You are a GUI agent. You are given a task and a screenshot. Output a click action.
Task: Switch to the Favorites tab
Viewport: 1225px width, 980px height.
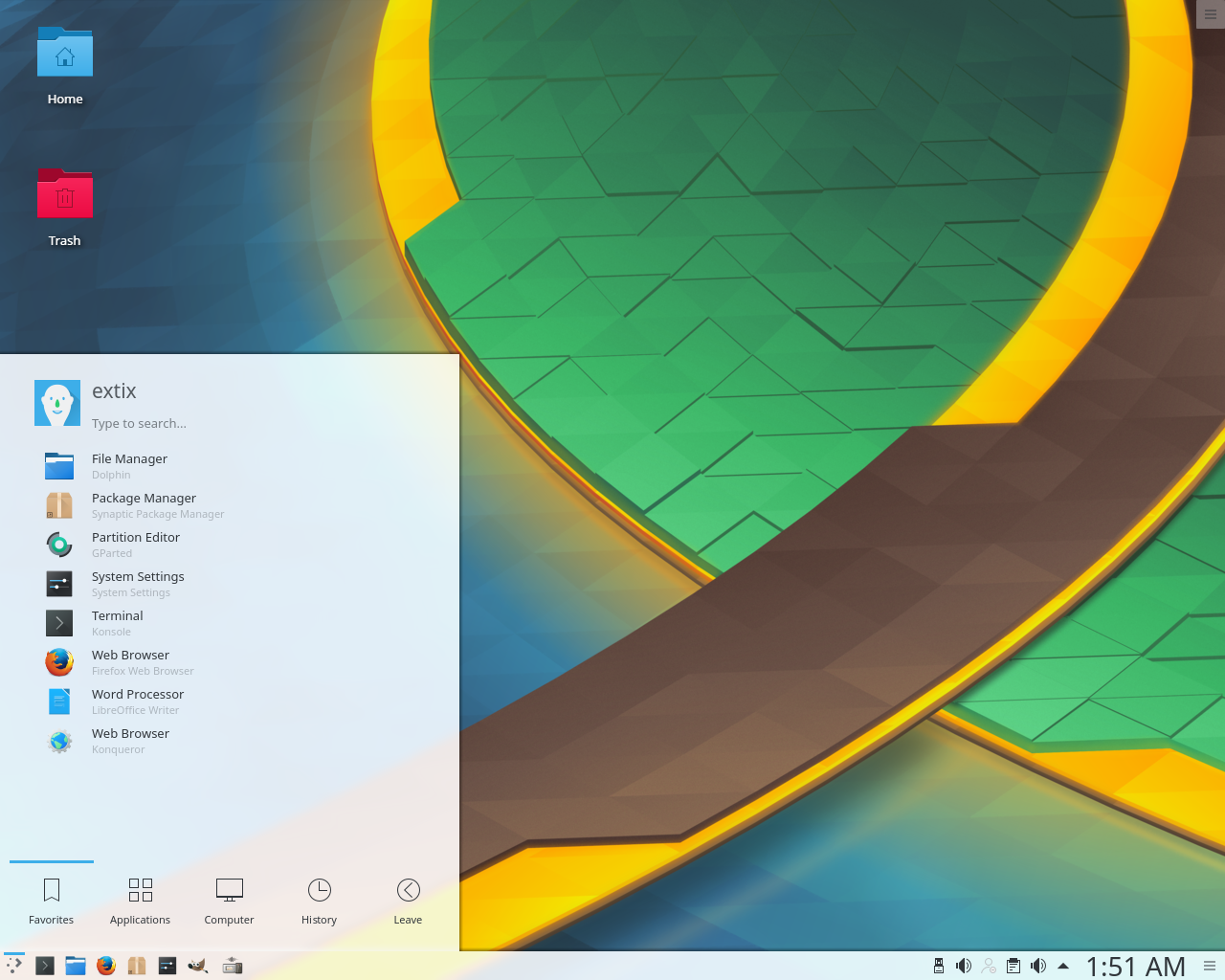click(x=52, y=902)
